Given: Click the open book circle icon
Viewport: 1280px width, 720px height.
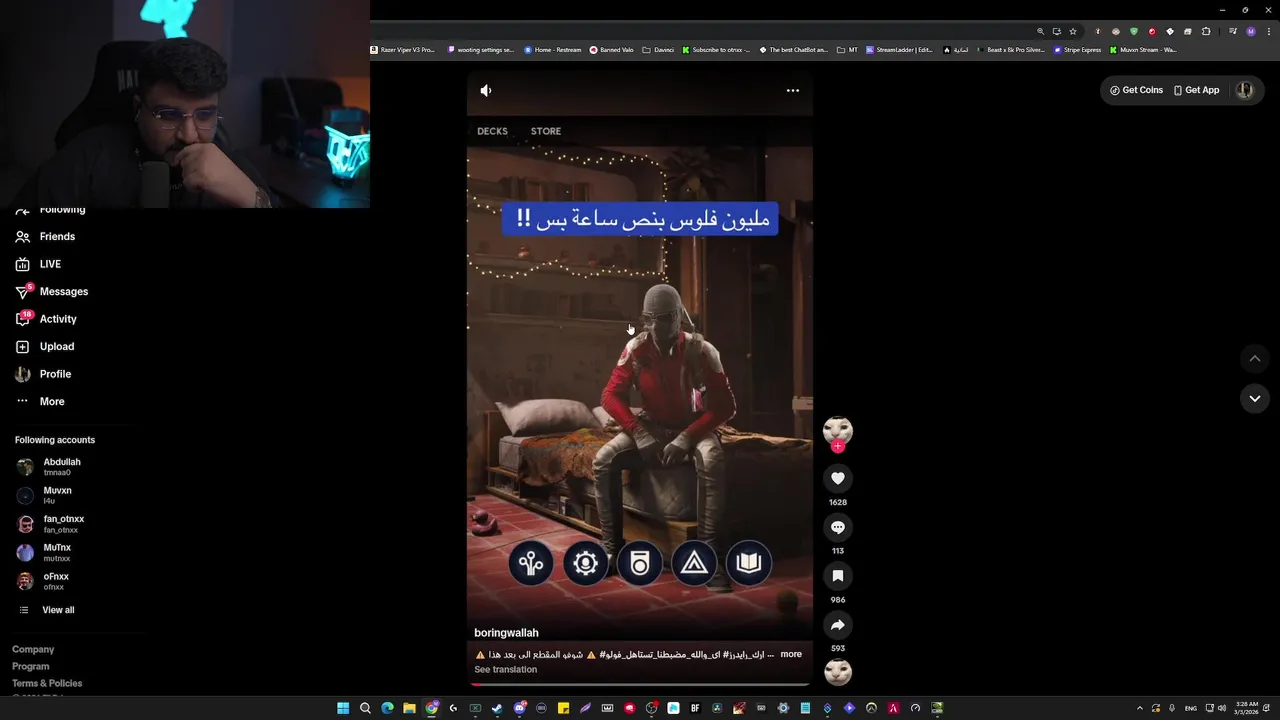Looking at the screenshot, I should point(748,563).
